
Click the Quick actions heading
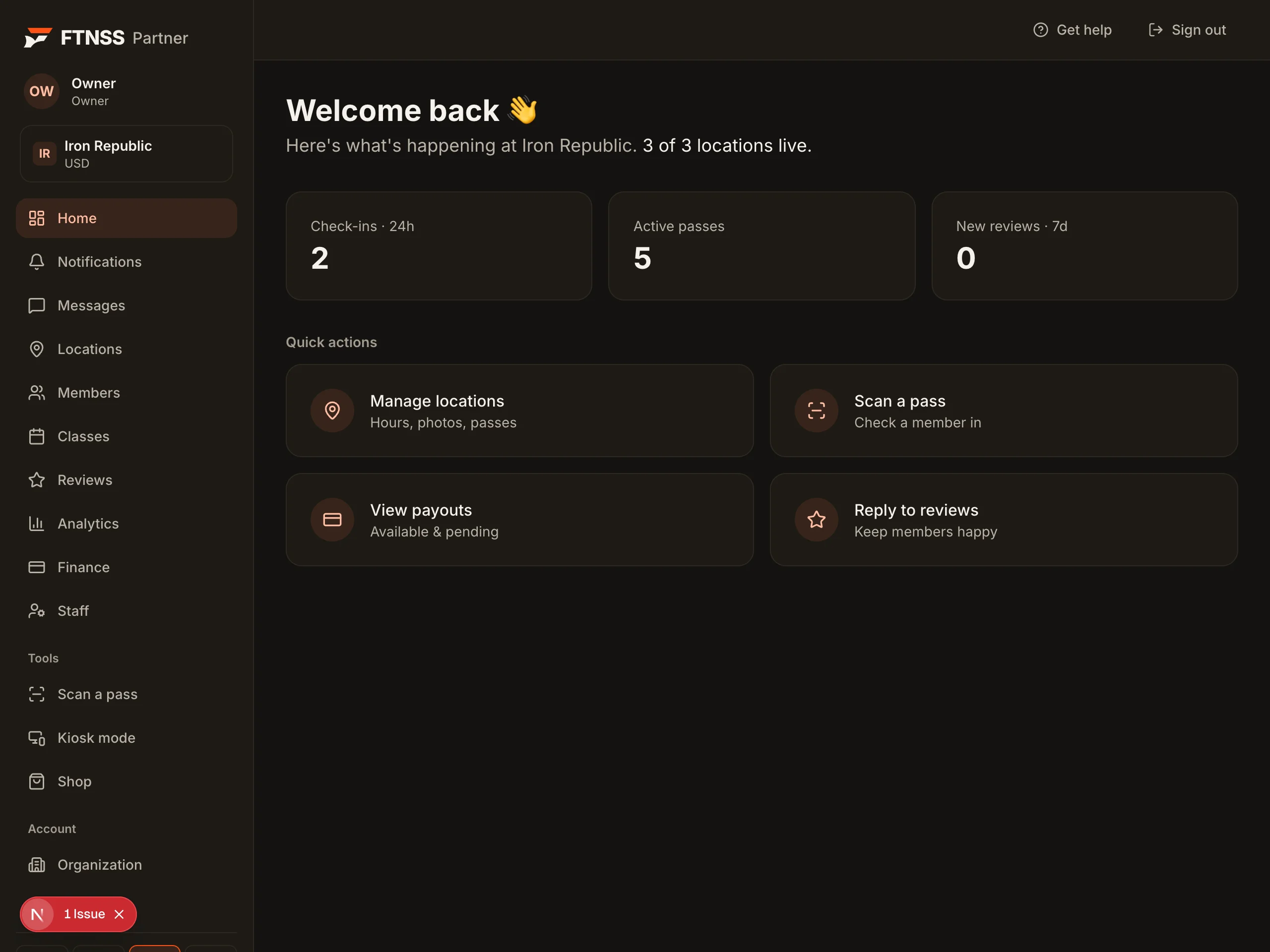pos(331,342)
